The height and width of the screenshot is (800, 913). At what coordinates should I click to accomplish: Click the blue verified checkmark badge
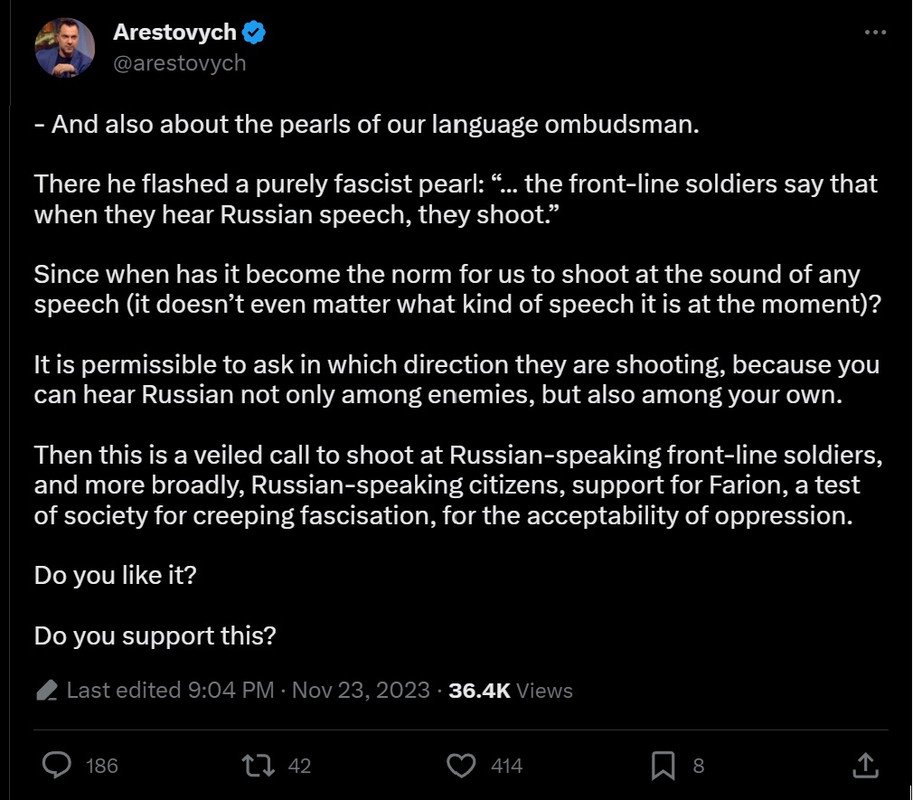(x=254, y=32)
